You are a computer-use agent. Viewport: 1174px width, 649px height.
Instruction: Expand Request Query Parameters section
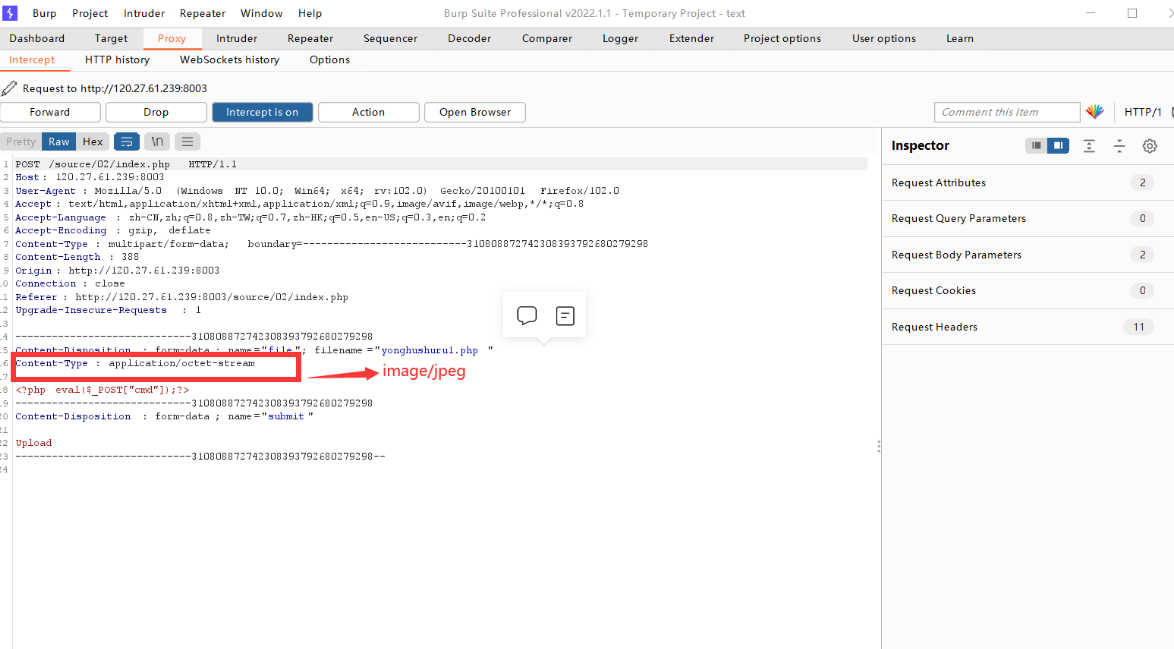(x=1027, y=219)
